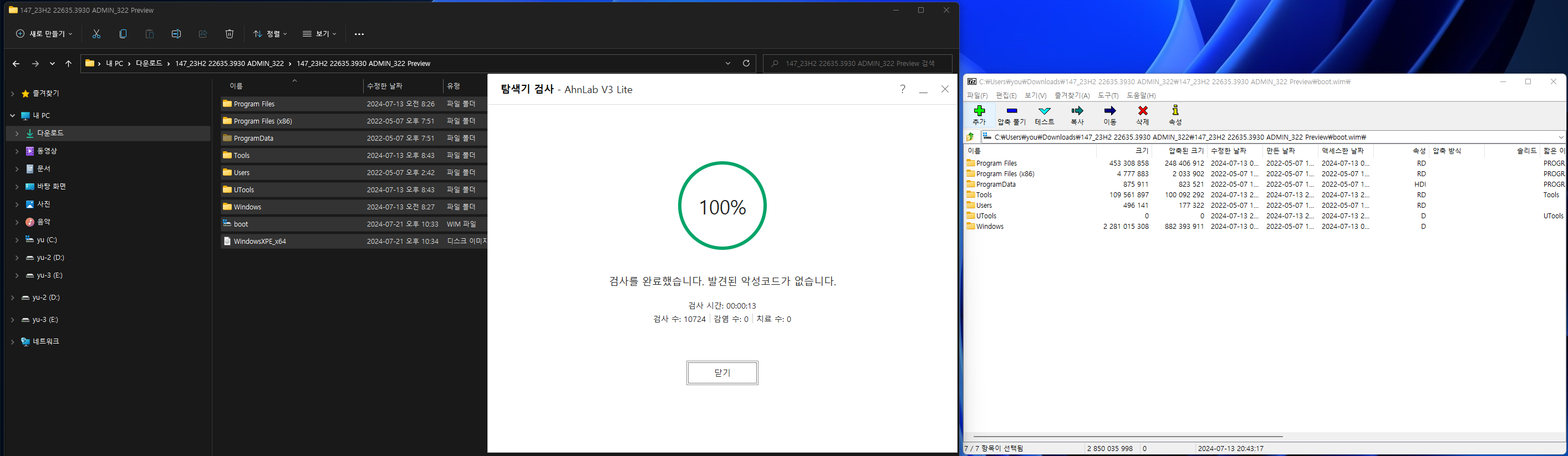Image resolution: width=1568 pixels, height=456 pixels.
Task: Open the 정렬 sort dropdown
Action: [x=270, y=34]
